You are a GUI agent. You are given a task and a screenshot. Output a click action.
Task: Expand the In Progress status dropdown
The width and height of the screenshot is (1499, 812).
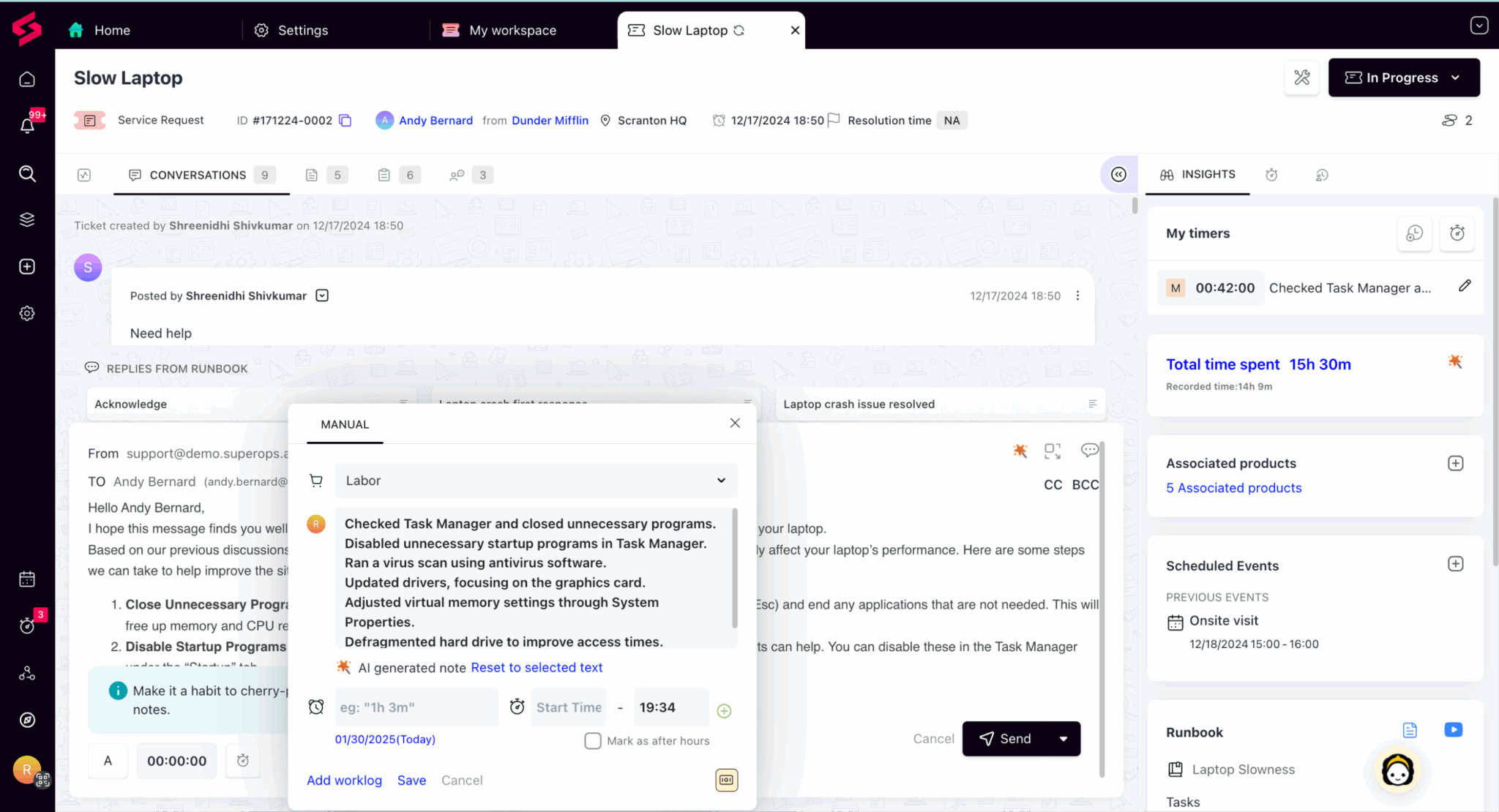click(x=1403, y=78)
